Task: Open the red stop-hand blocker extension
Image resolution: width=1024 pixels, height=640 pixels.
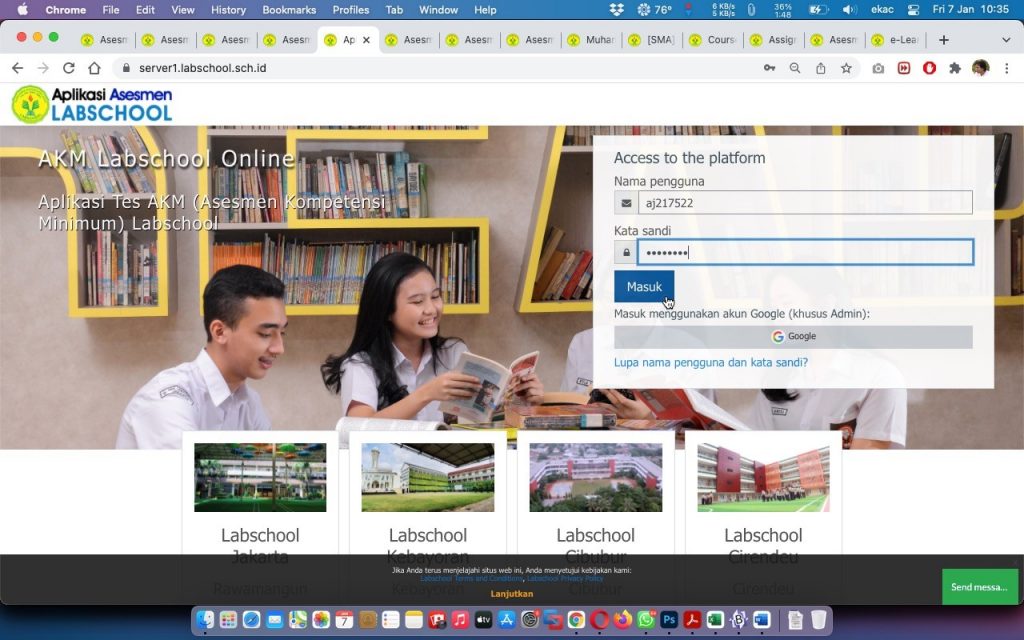Action: (929, 68)
